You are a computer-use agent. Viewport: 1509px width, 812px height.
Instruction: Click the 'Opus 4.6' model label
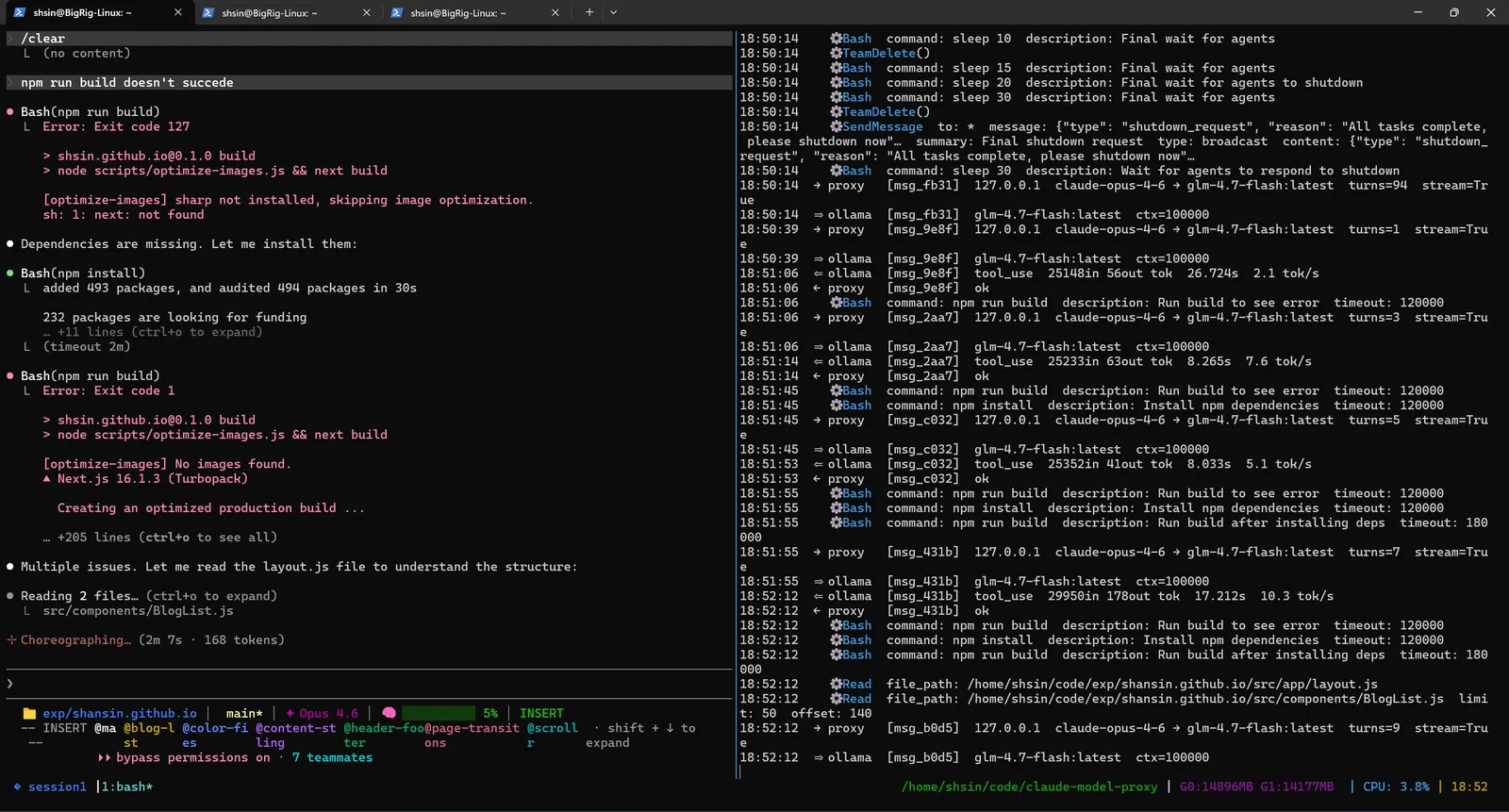point(329,714)
